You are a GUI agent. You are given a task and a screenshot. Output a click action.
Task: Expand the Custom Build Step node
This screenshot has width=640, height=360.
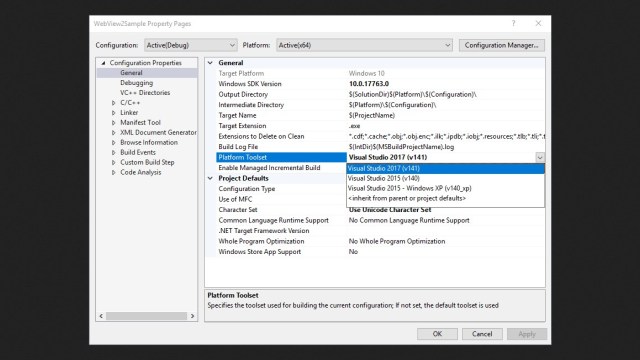click(x=113, y=162)
